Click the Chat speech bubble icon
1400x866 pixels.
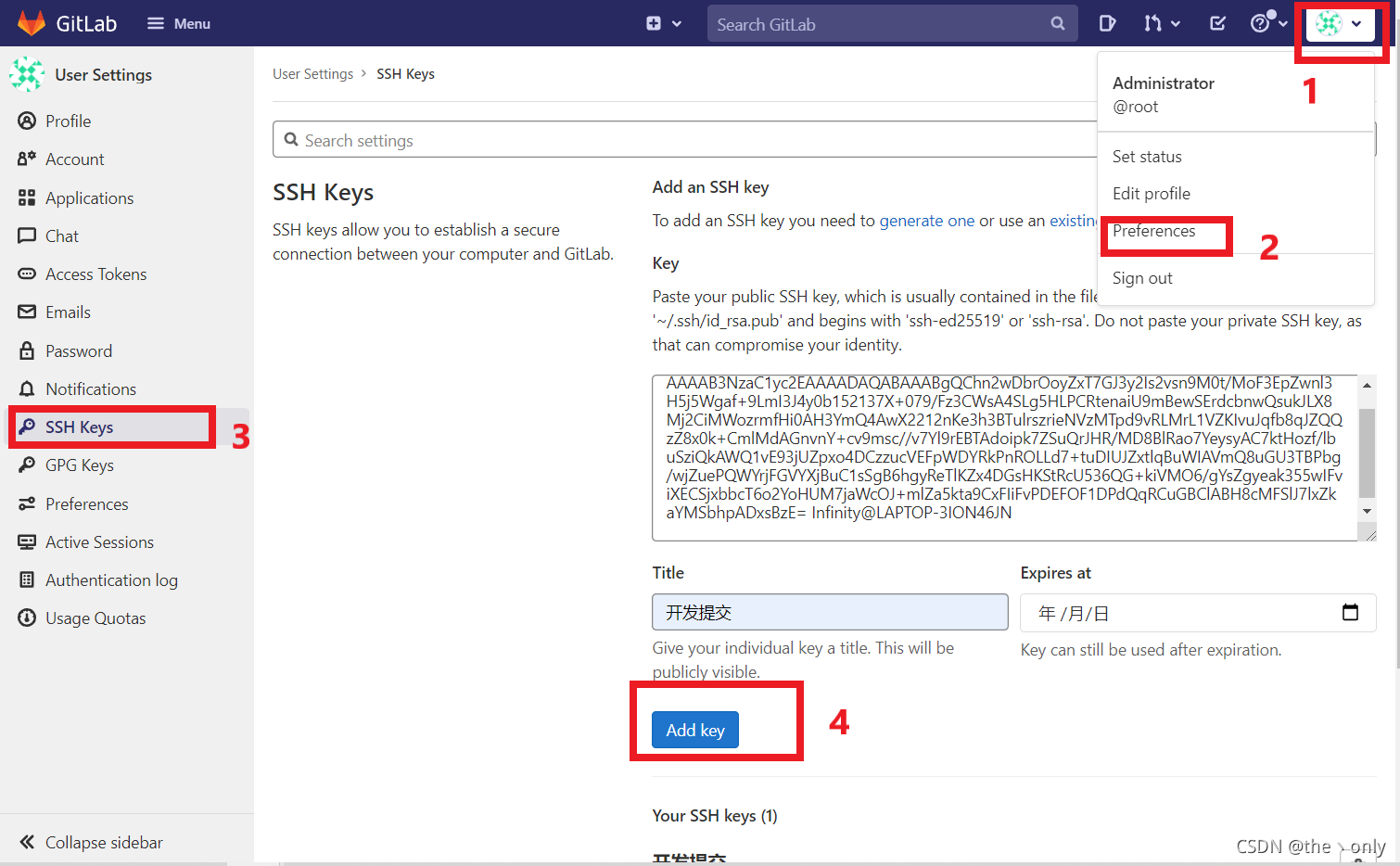27,236
